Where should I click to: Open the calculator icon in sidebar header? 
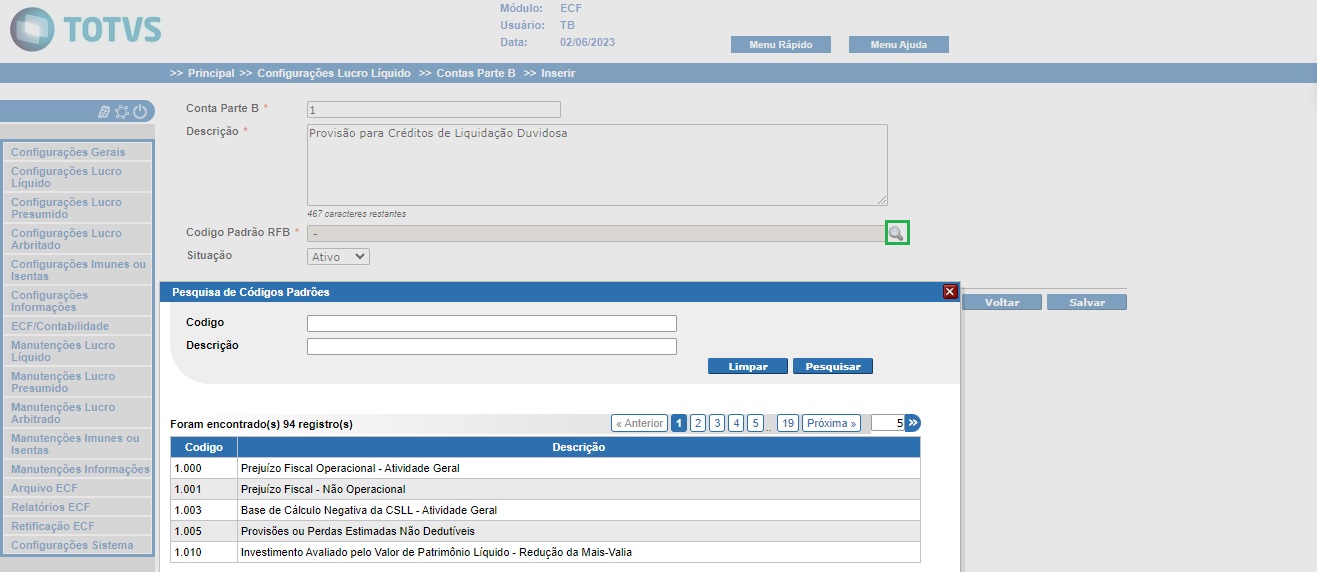tap(104, 112)
